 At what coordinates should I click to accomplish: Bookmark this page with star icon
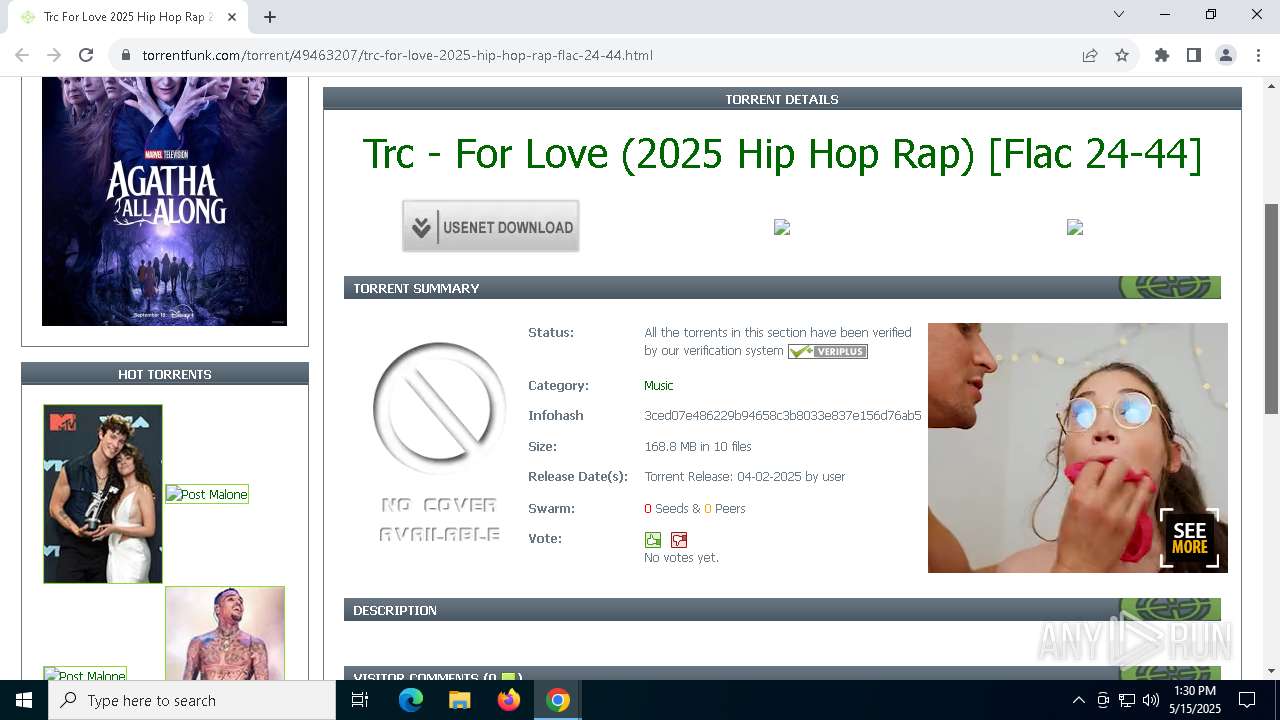click(1122, 55)
